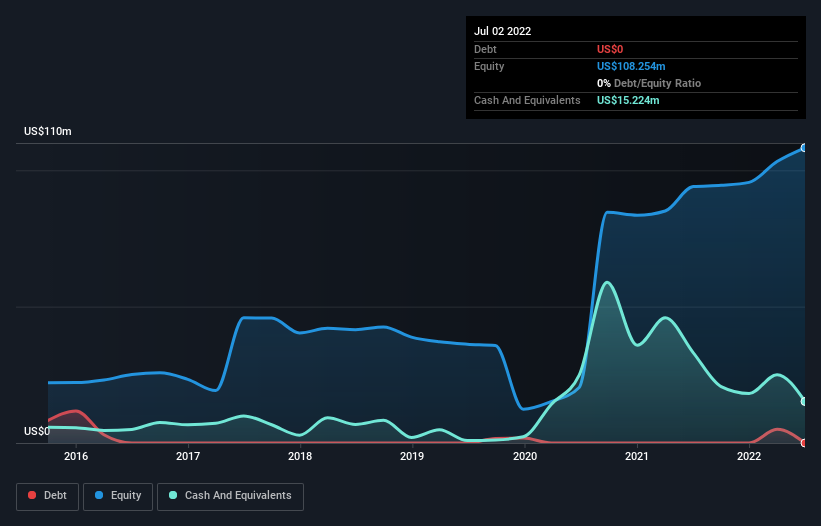Select the 2016 x-axis label
Screen dimensions: 821x526
tap(76, 456)
